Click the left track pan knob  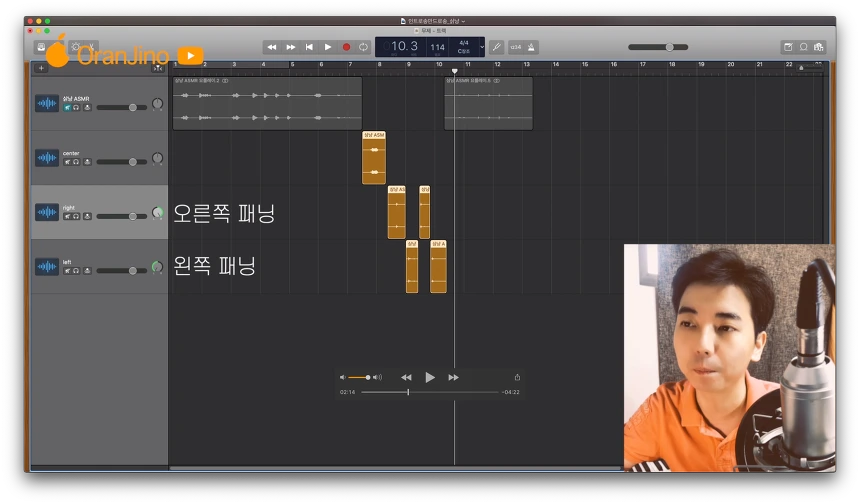click(157, 267)
